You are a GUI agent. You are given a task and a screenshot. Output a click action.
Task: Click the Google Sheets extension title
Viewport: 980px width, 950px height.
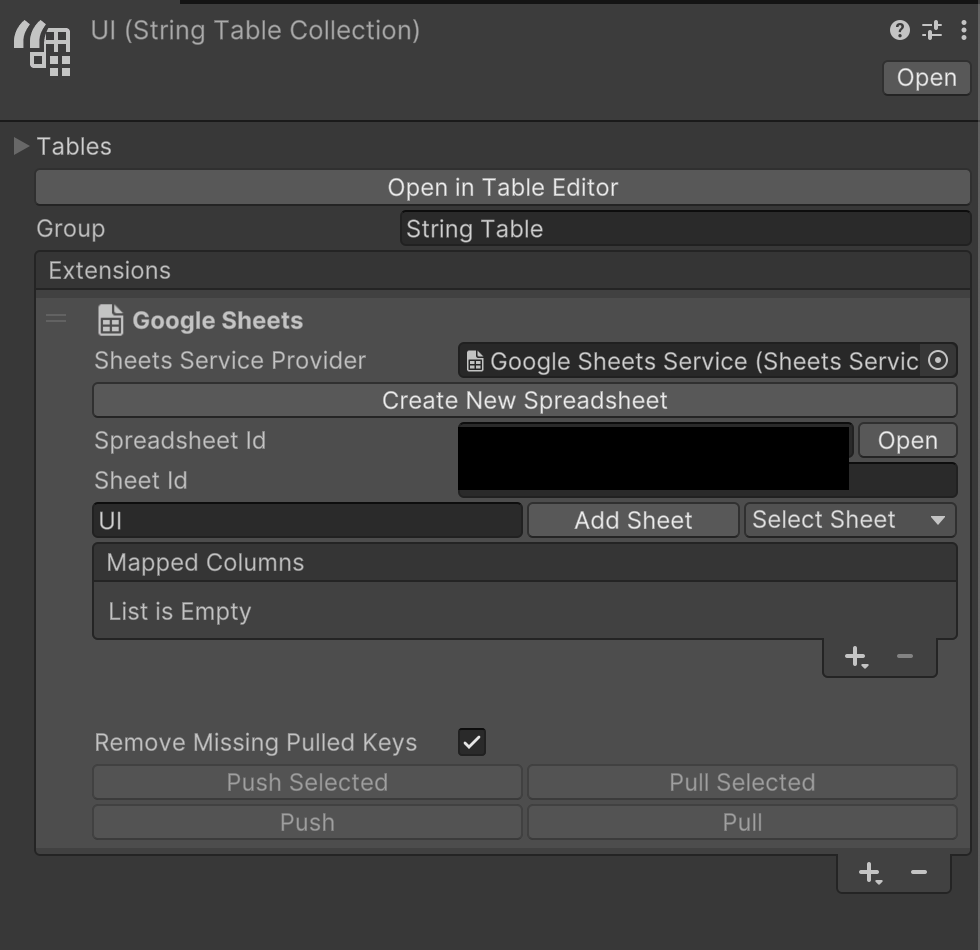click(x=218, y=321)
